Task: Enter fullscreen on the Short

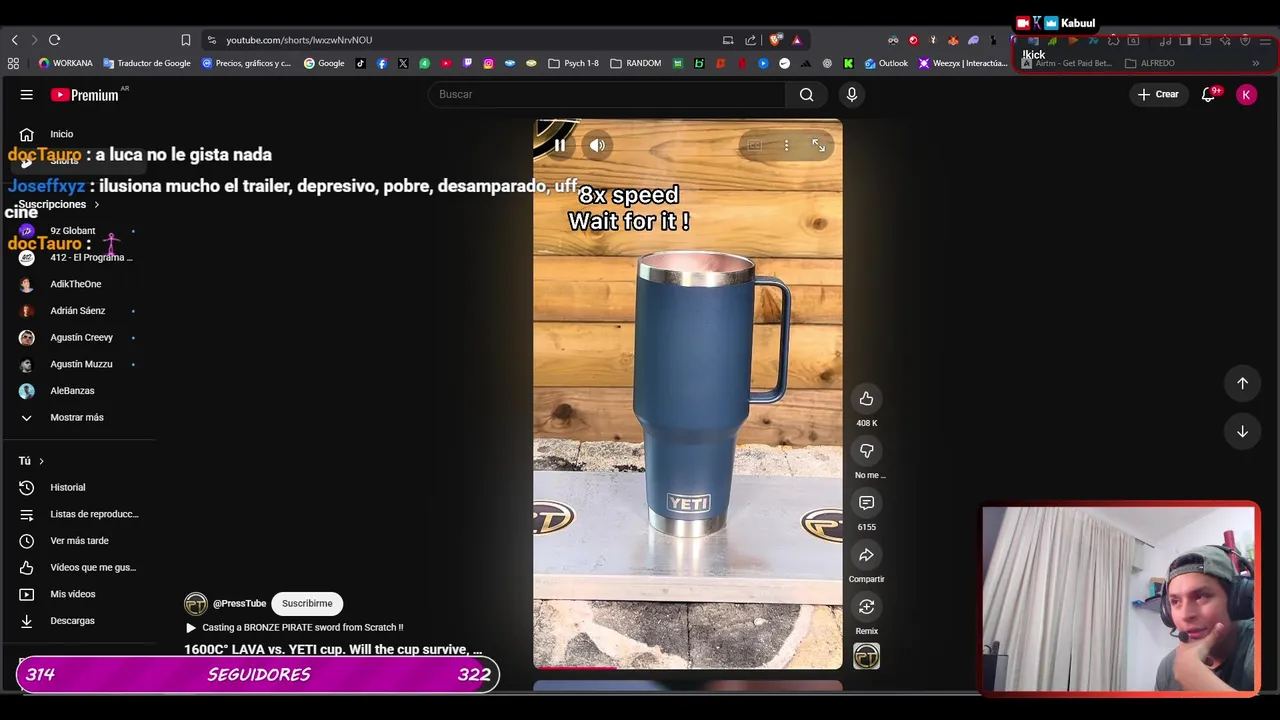Action: point(818,146)
